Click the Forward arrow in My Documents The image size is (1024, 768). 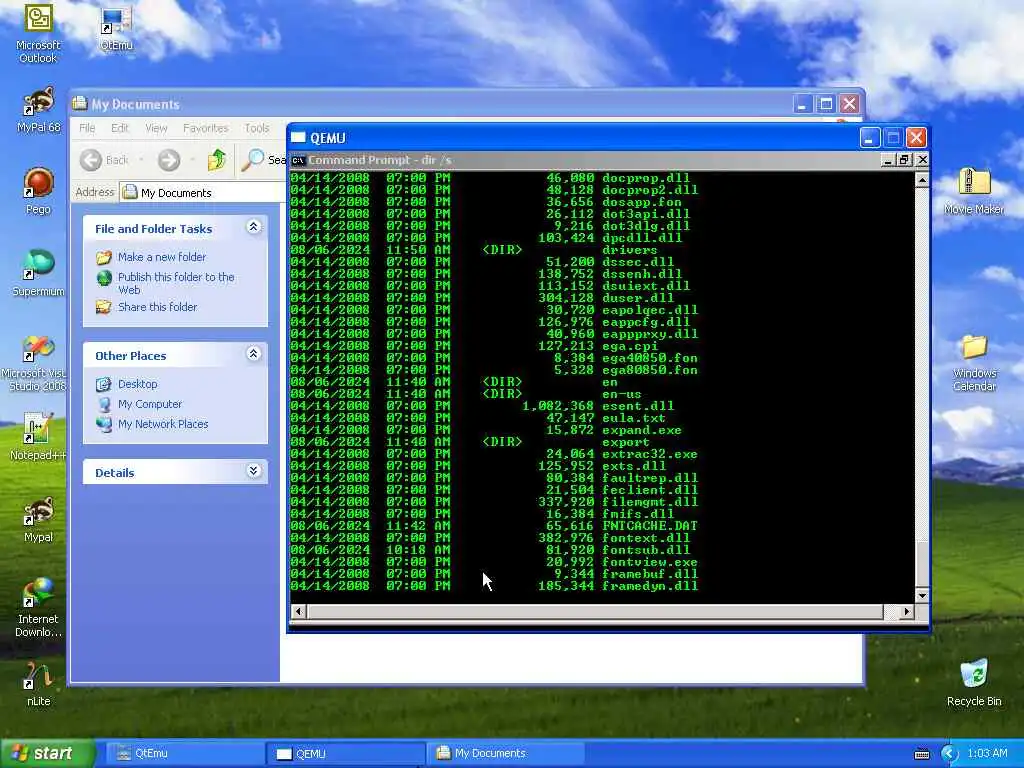[168, 160]
